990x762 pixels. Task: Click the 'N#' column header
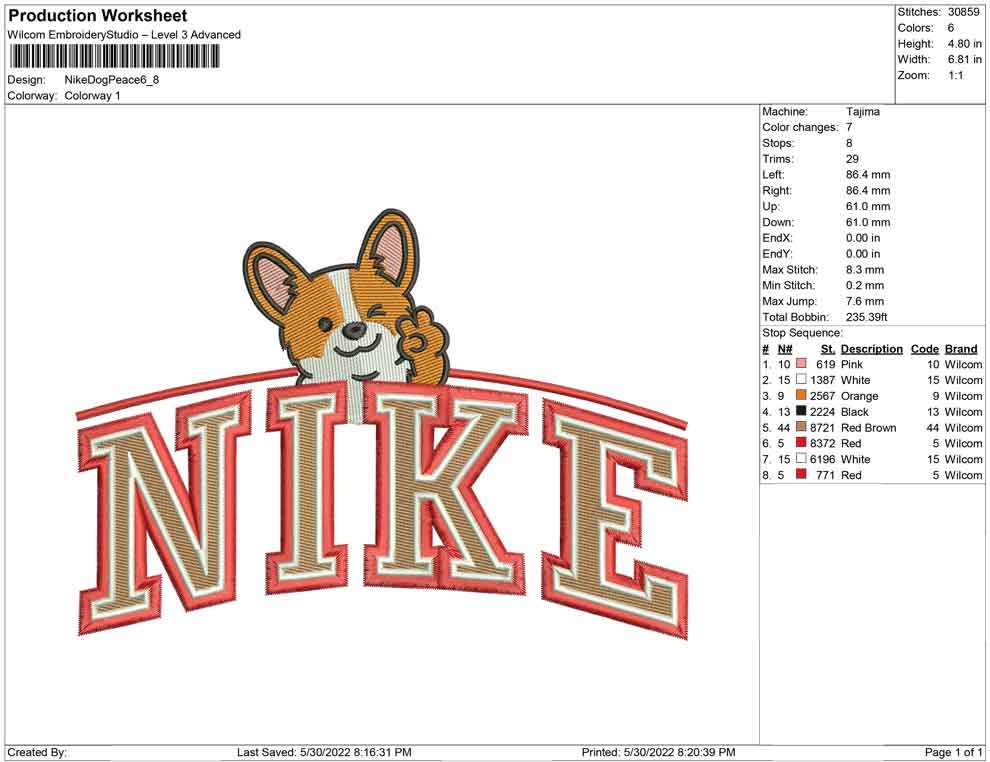click(x=785, y=348)
